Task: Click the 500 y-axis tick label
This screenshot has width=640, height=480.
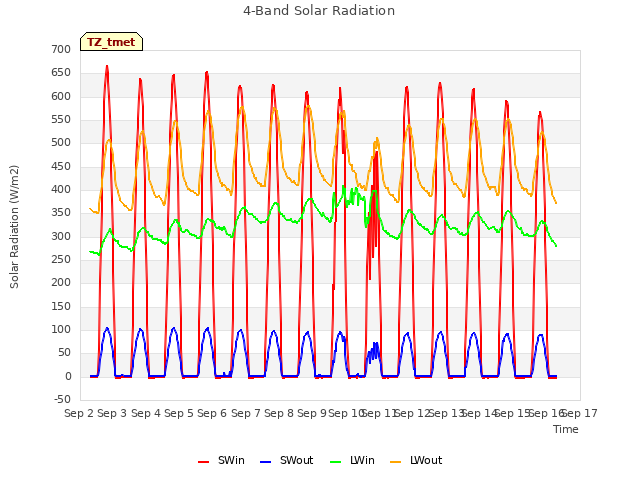Action: (61, 142)
